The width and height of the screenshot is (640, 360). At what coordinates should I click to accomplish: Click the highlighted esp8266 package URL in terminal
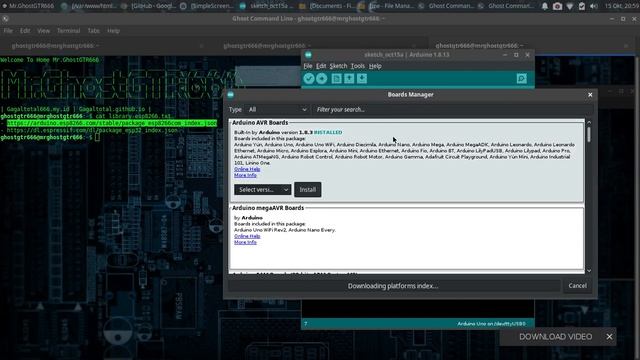click(x=112, y=123)
